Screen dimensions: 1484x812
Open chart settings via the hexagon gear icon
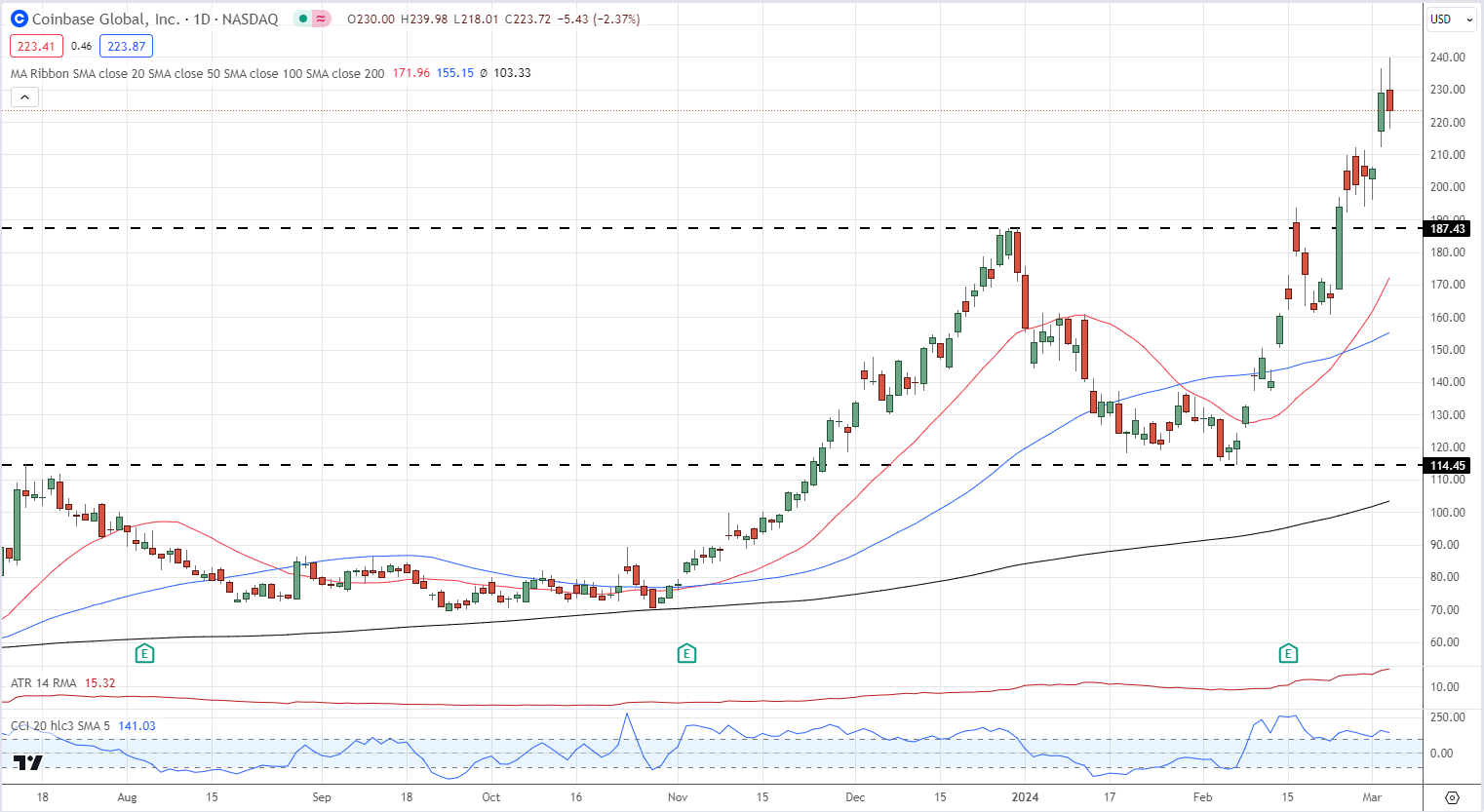pyautogui.click(x=1452, y=797)
